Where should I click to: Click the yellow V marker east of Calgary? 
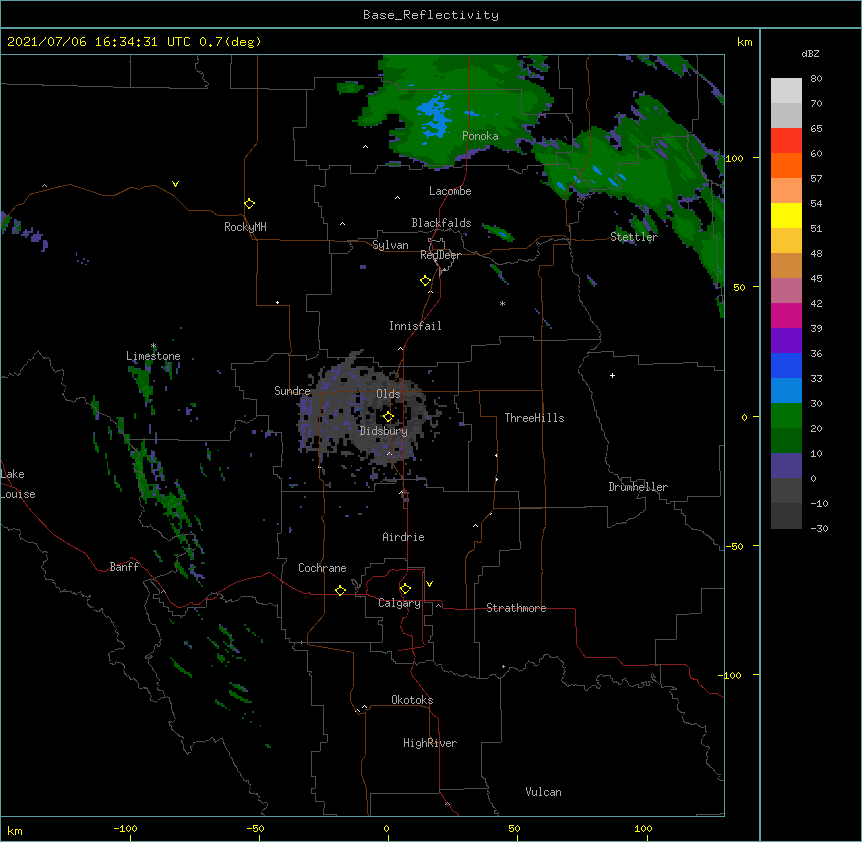pyautogui.click(x=429, y=584)
